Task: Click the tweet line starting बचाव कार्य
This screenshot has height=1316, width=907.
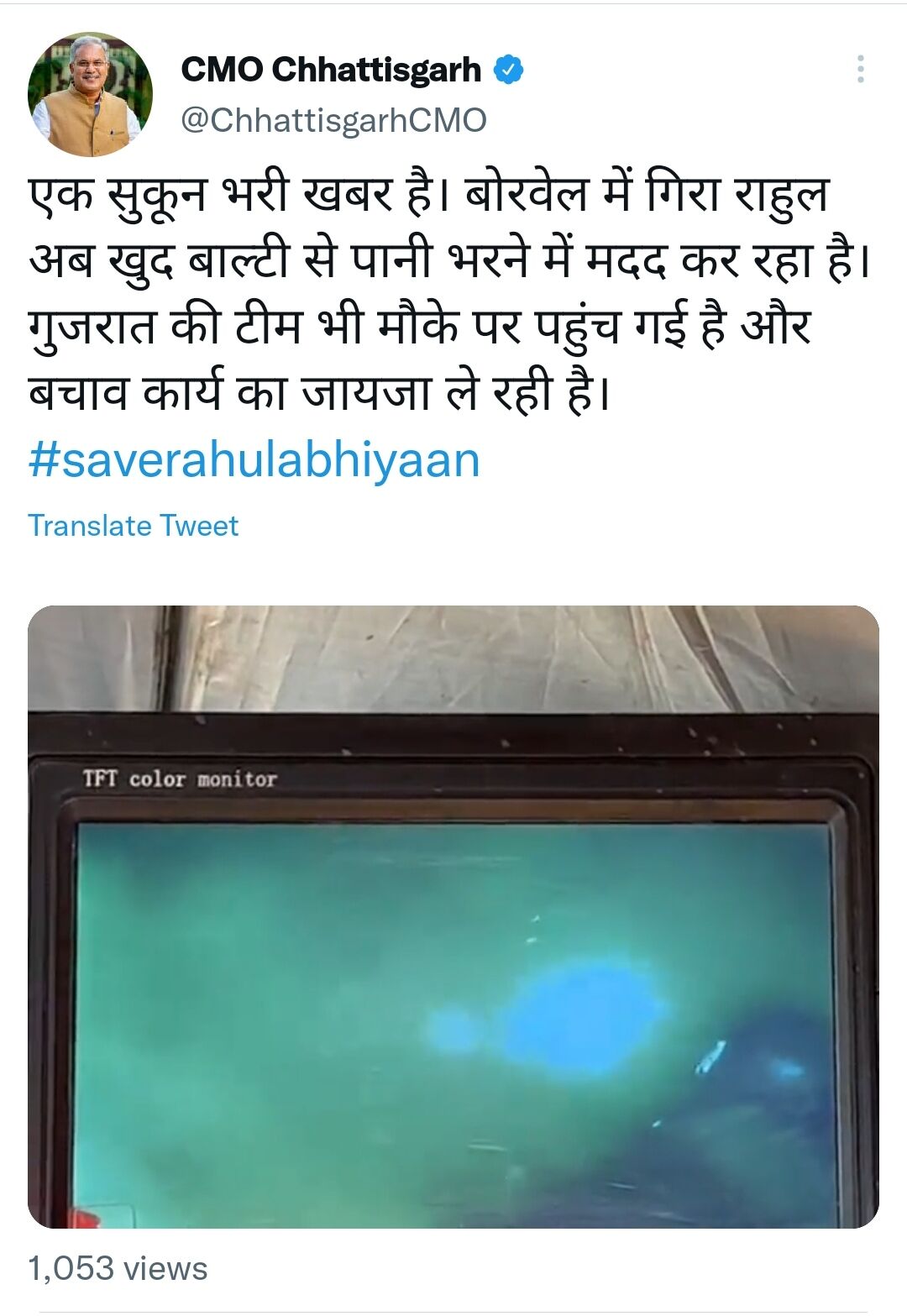Action: coord(319,392)
